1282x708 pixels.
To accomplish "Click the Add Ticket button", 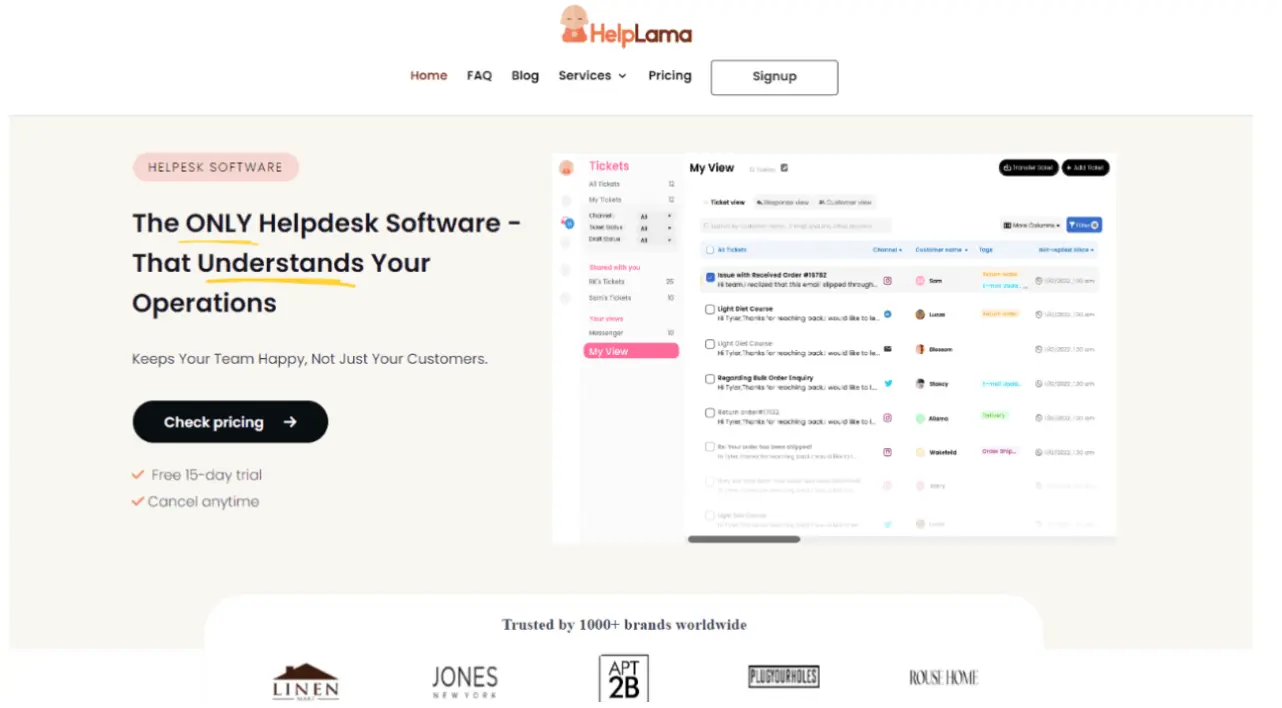I will [x=1085, y=168].
